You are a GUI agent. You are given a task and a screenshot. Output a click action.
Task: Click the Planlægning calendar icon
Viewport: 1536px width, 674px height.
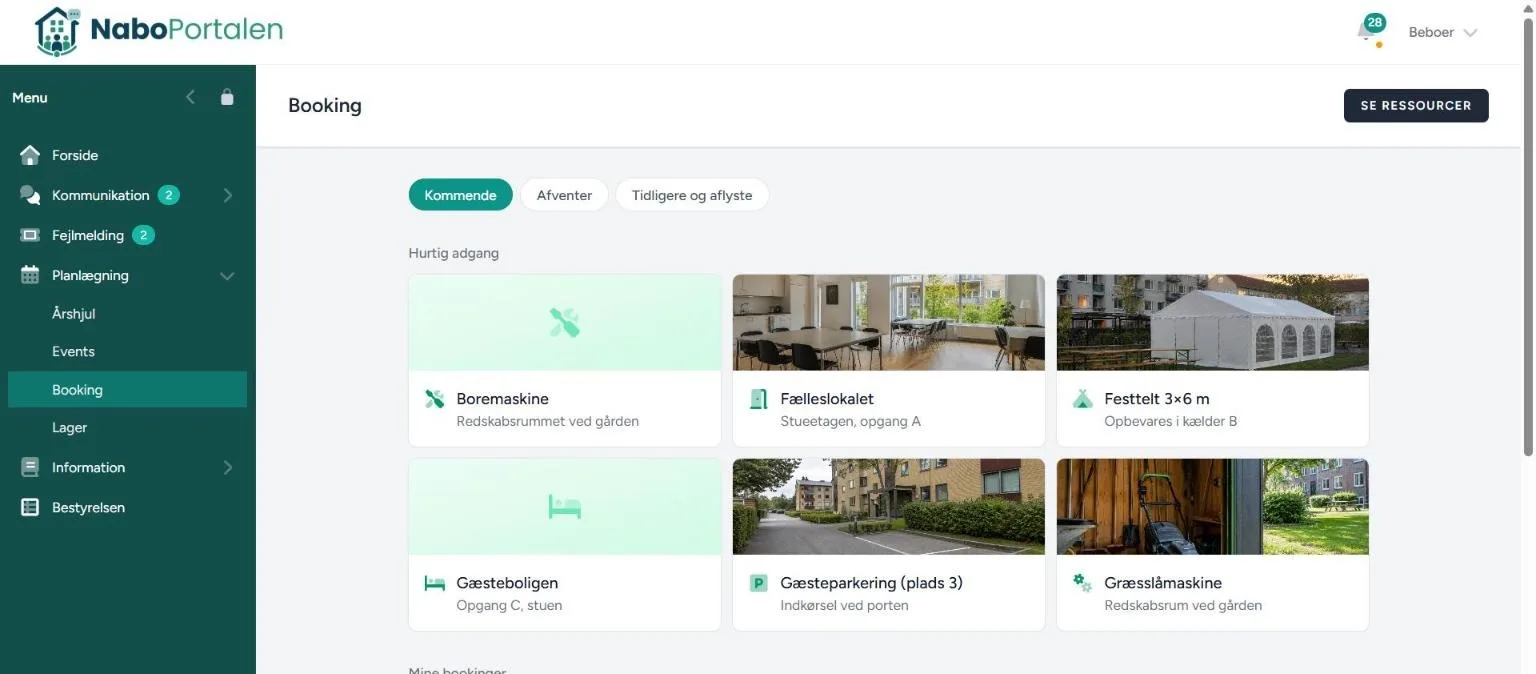click(x=30, y=275)
